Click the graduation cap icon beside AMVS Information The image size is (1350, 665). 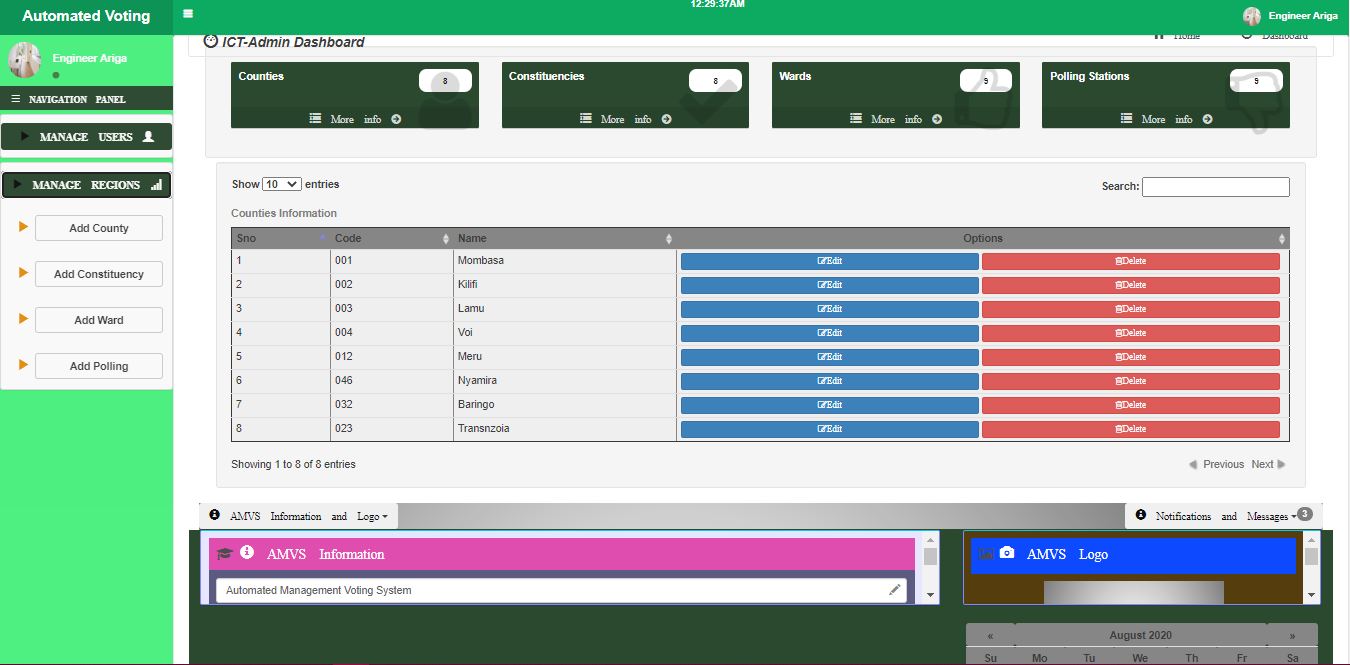[x=225, y=551]
